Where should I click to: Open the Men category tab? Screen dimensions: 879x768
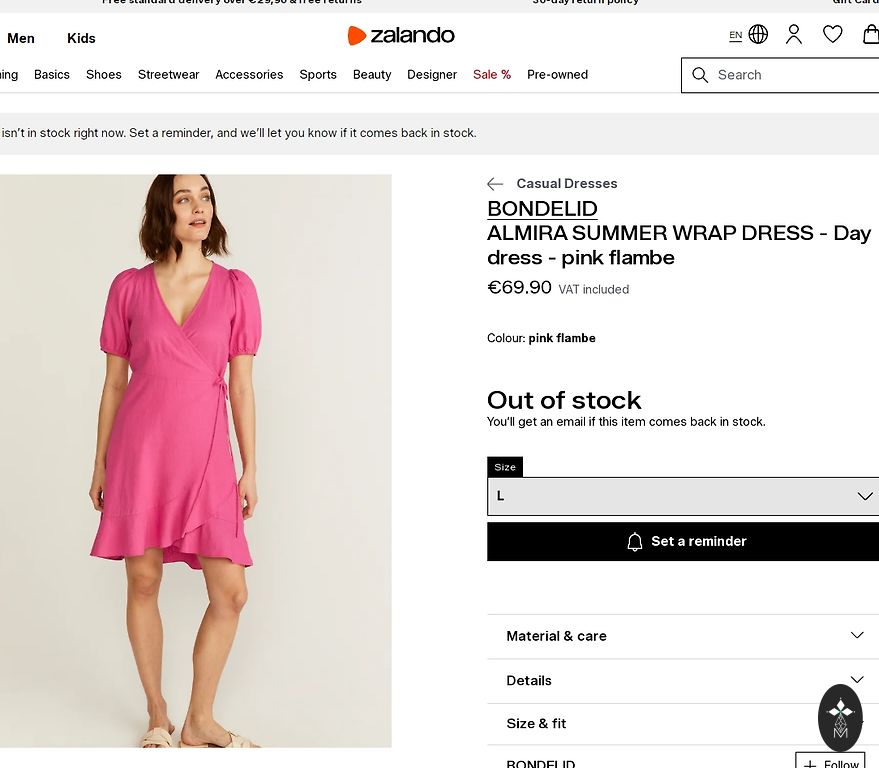(x=21, y=38)
